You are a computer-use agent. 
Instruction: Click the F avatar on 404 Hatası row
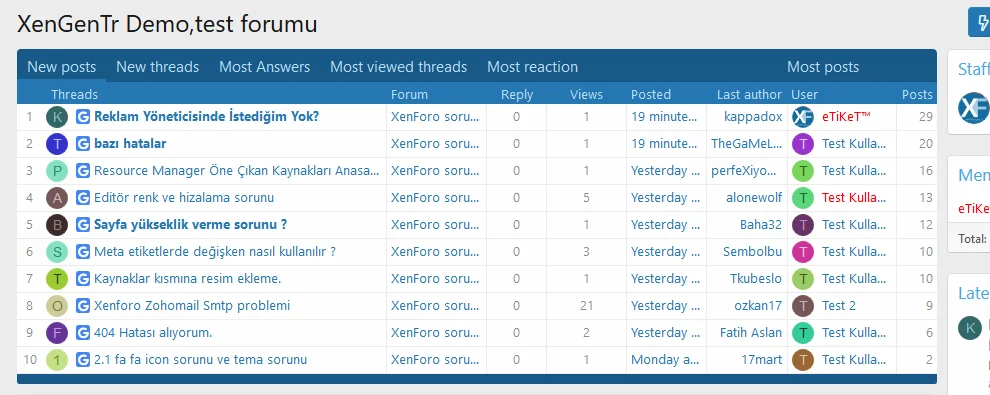pos(57,333)
